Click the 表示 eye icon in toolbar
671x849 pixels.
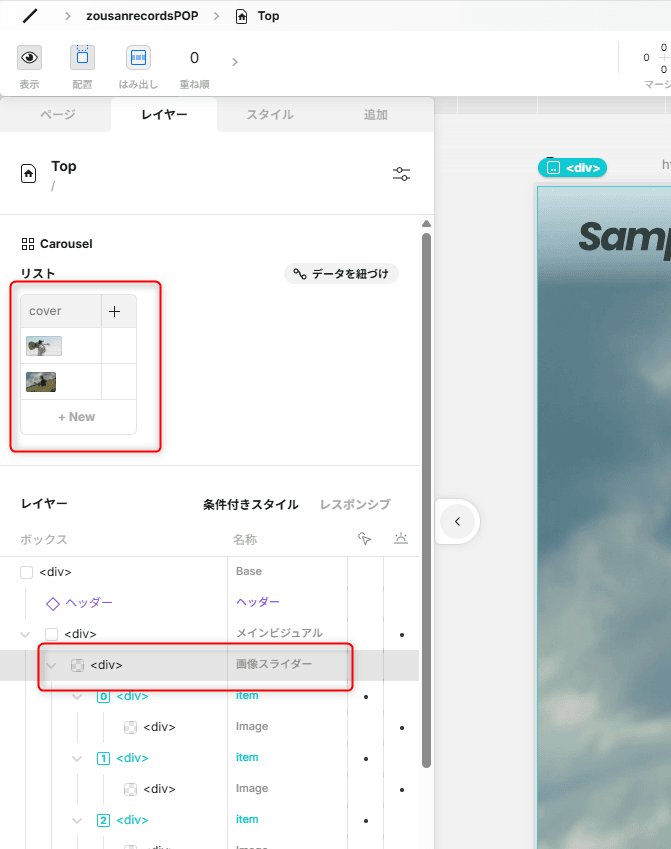coord(30,58)
